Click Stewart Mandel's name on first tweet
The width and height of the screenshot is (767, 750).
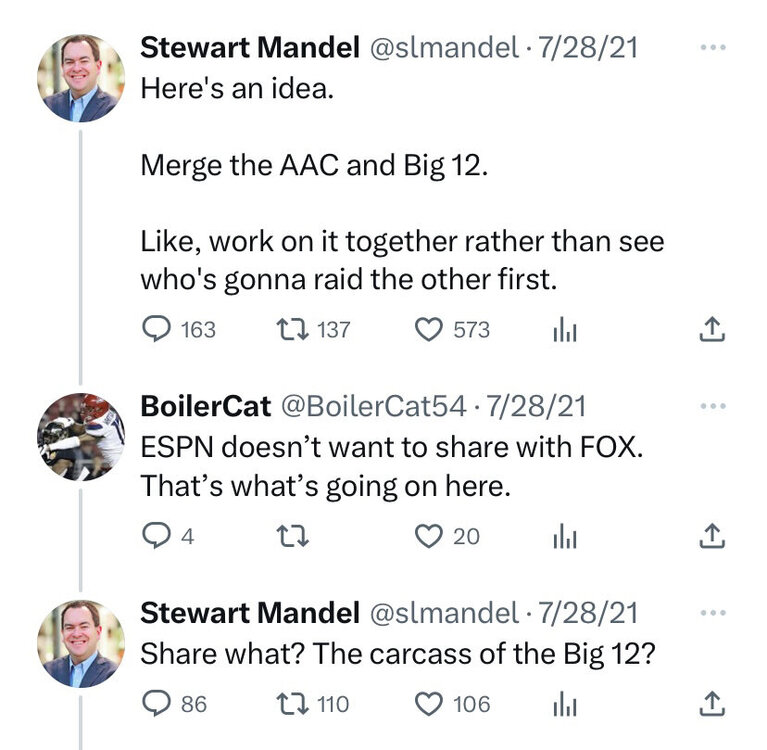pyautogui.click(x=249, y=48)
